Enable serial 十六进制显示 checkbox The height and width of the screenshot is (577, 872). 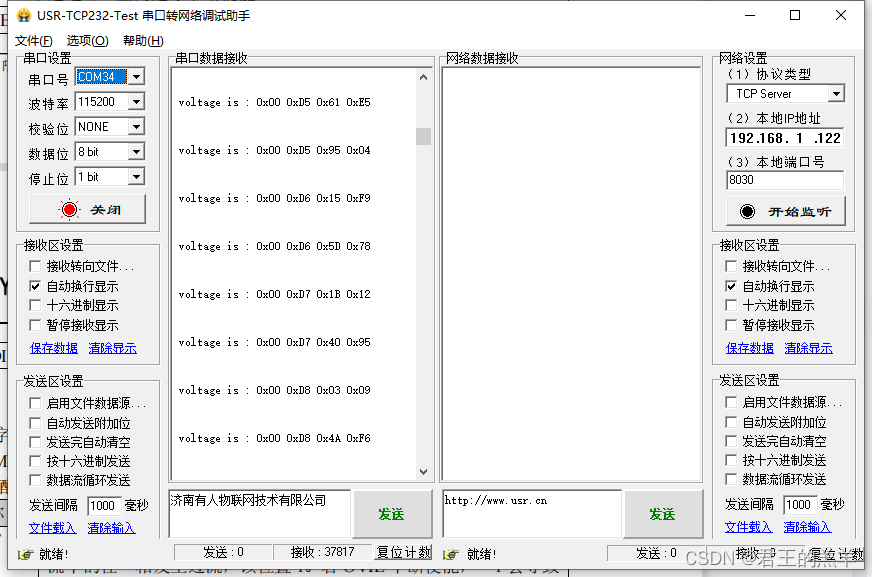35,305
